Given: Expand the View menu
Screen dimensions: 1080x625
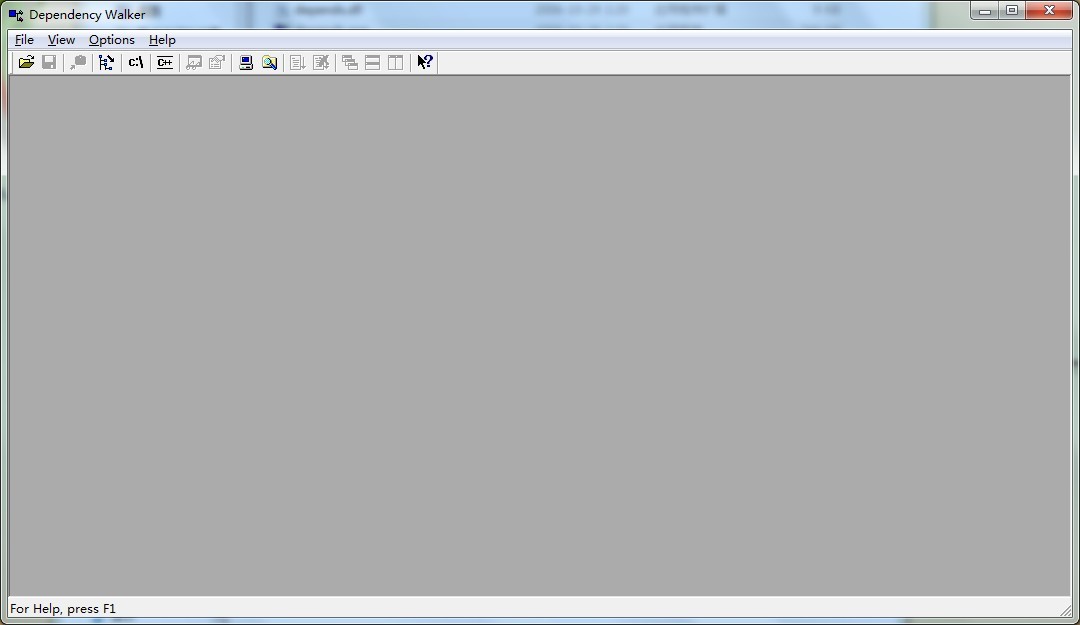Looking at the screenshot, I should [x=61, y=40].
